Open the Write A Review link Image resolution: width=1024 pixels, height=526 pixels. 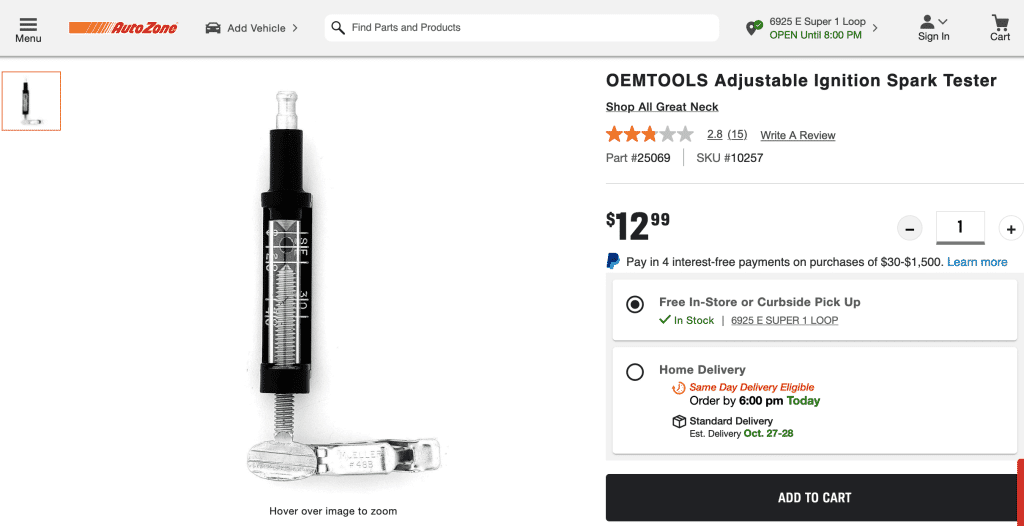pos(797,135)
